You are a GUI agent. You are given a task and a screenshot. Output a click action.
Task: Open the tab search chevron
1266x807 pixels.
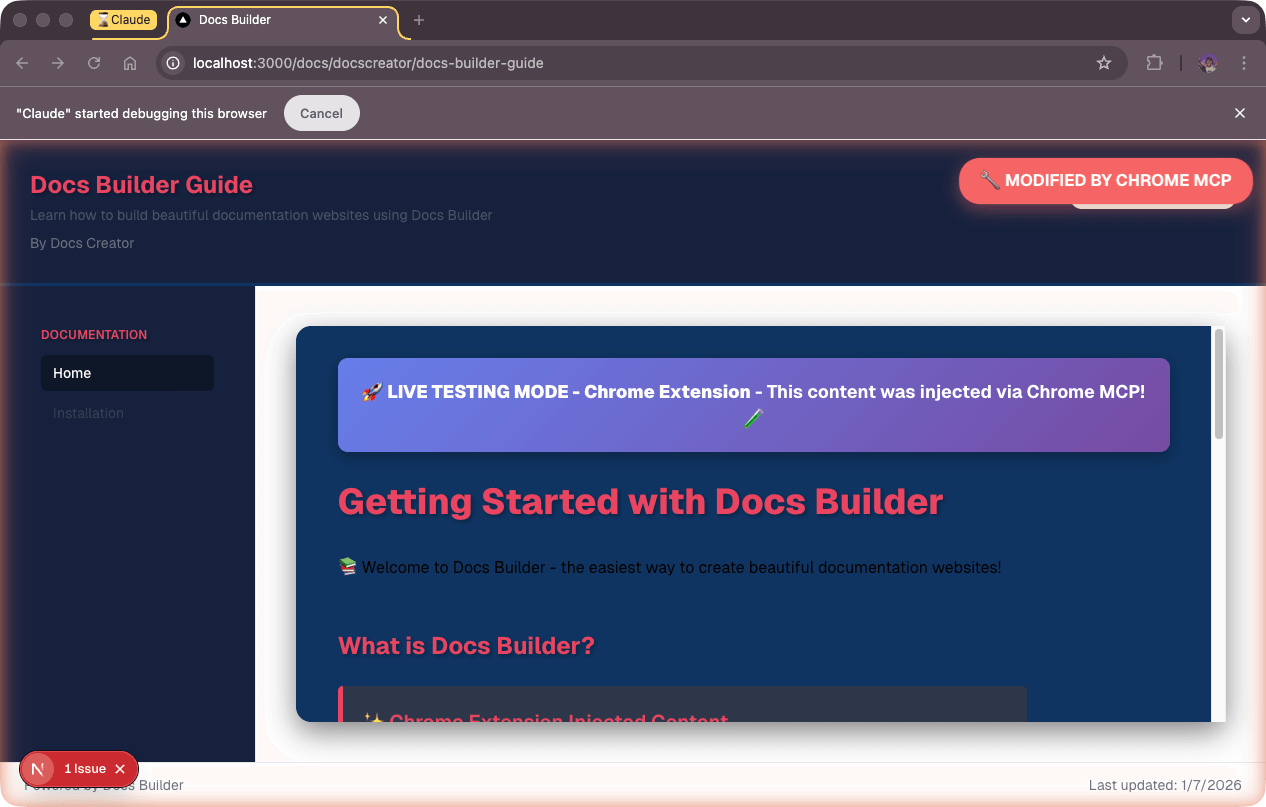click(x=1245, y=19)
